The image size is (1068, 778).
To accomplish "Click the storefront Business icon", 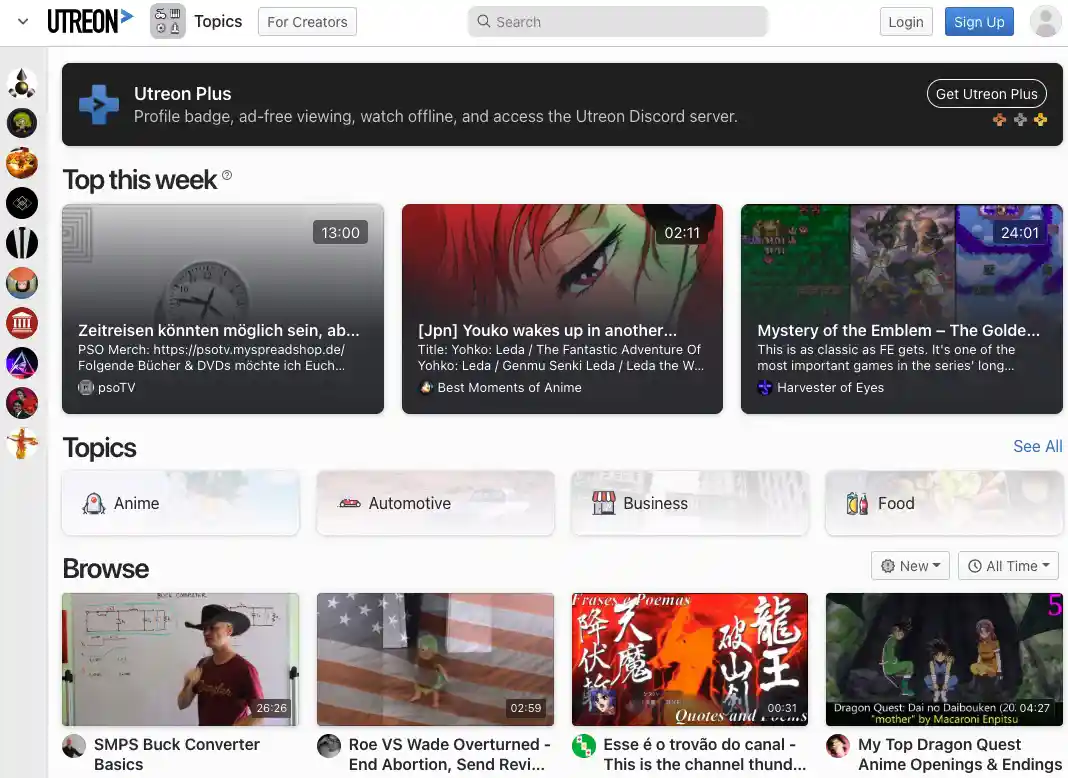I will click(603, 503).
